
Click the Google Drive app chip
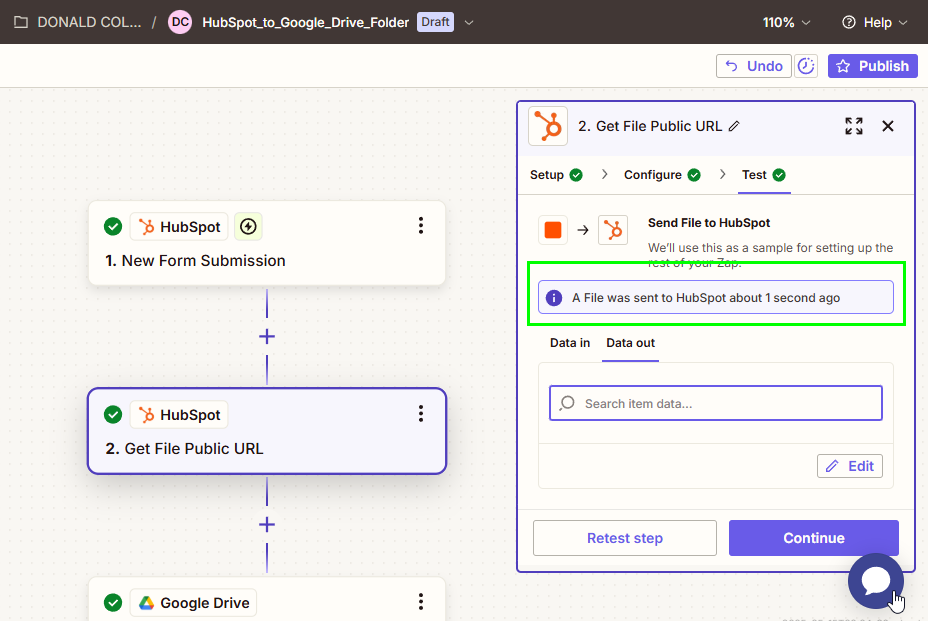[x=194, y=603]
